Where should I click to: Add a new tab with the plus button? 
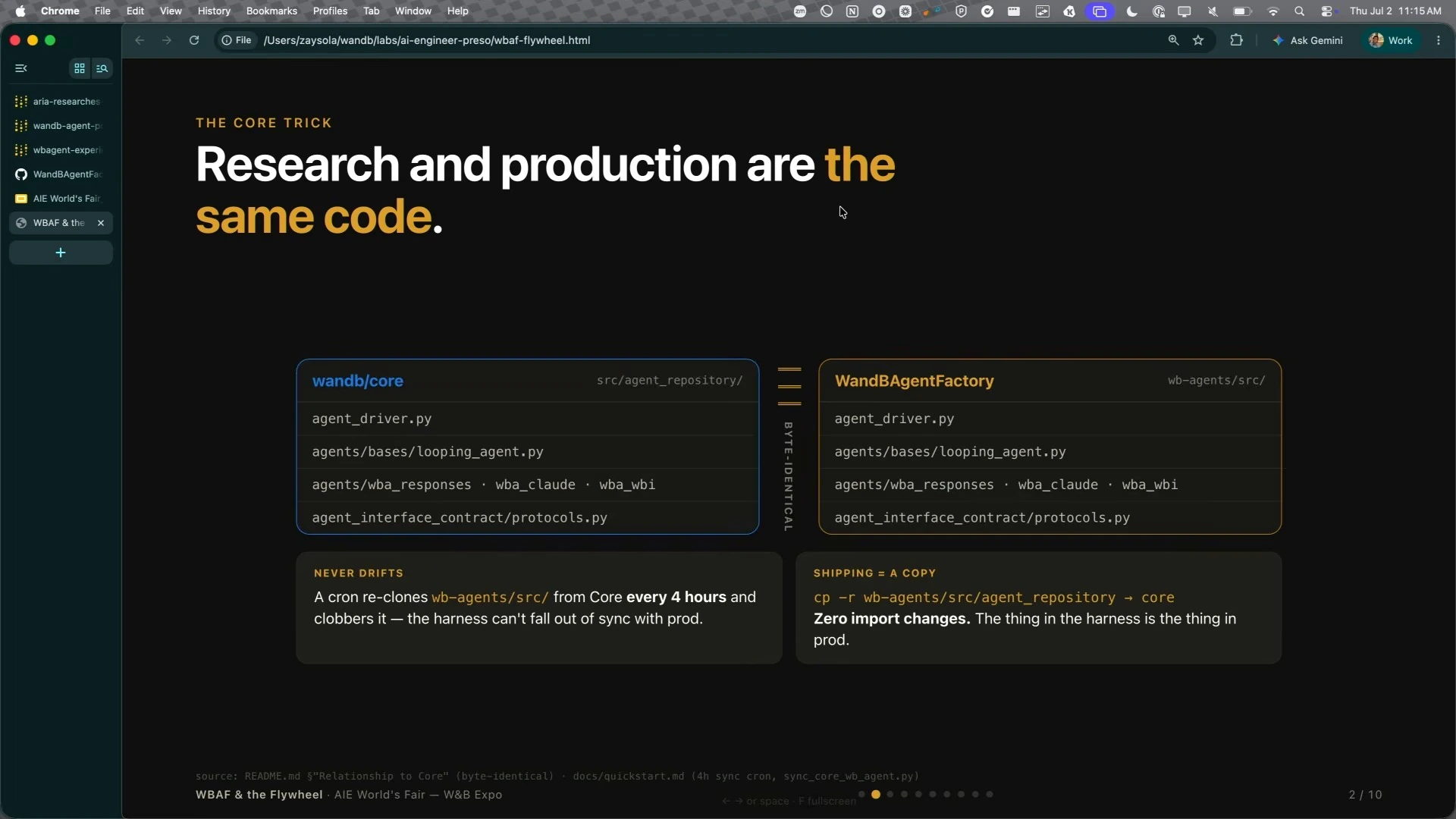tap(61, 253)
